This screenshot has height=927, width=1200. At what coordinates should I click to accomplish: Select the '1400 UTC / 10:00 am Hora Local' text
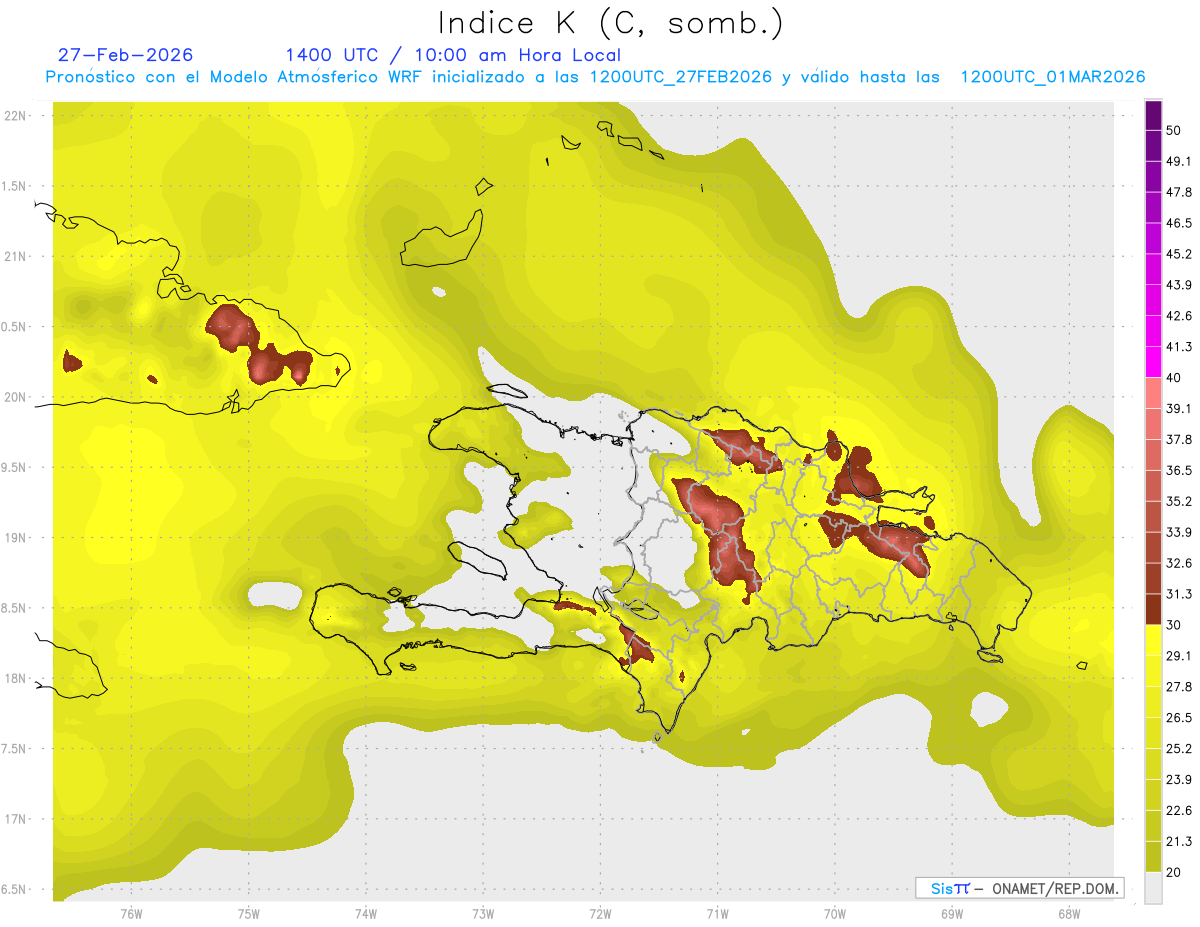point(452,55)
